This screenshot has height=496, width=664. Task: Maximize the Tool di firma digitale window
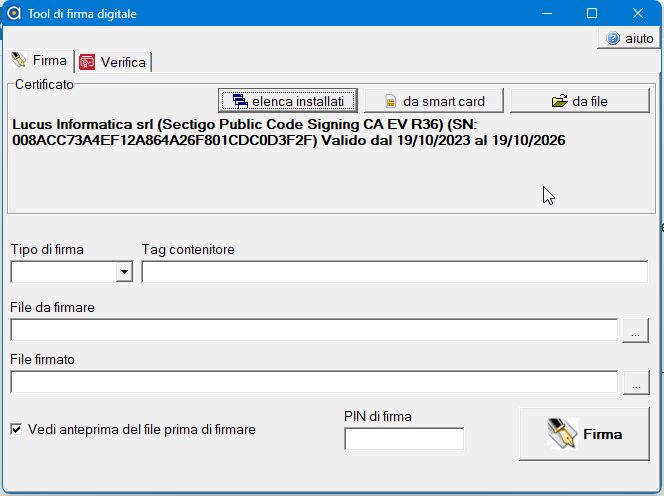592,14
